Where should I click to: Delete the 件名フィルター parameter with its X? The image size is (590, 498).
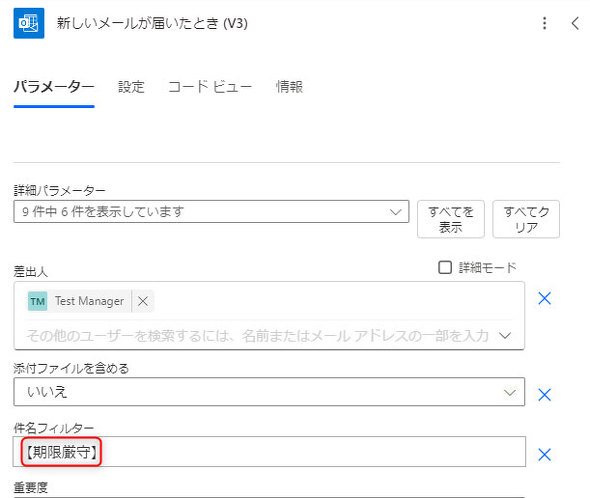[x=544, y=455]
